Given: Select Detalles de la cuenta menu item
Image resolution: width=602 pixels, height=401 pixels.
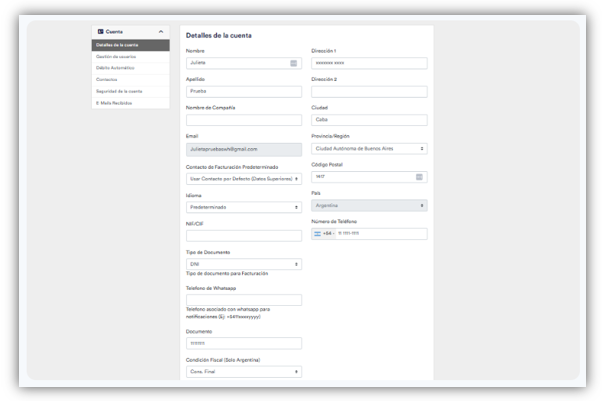Looking at the screenshot, I should point(131,45).
